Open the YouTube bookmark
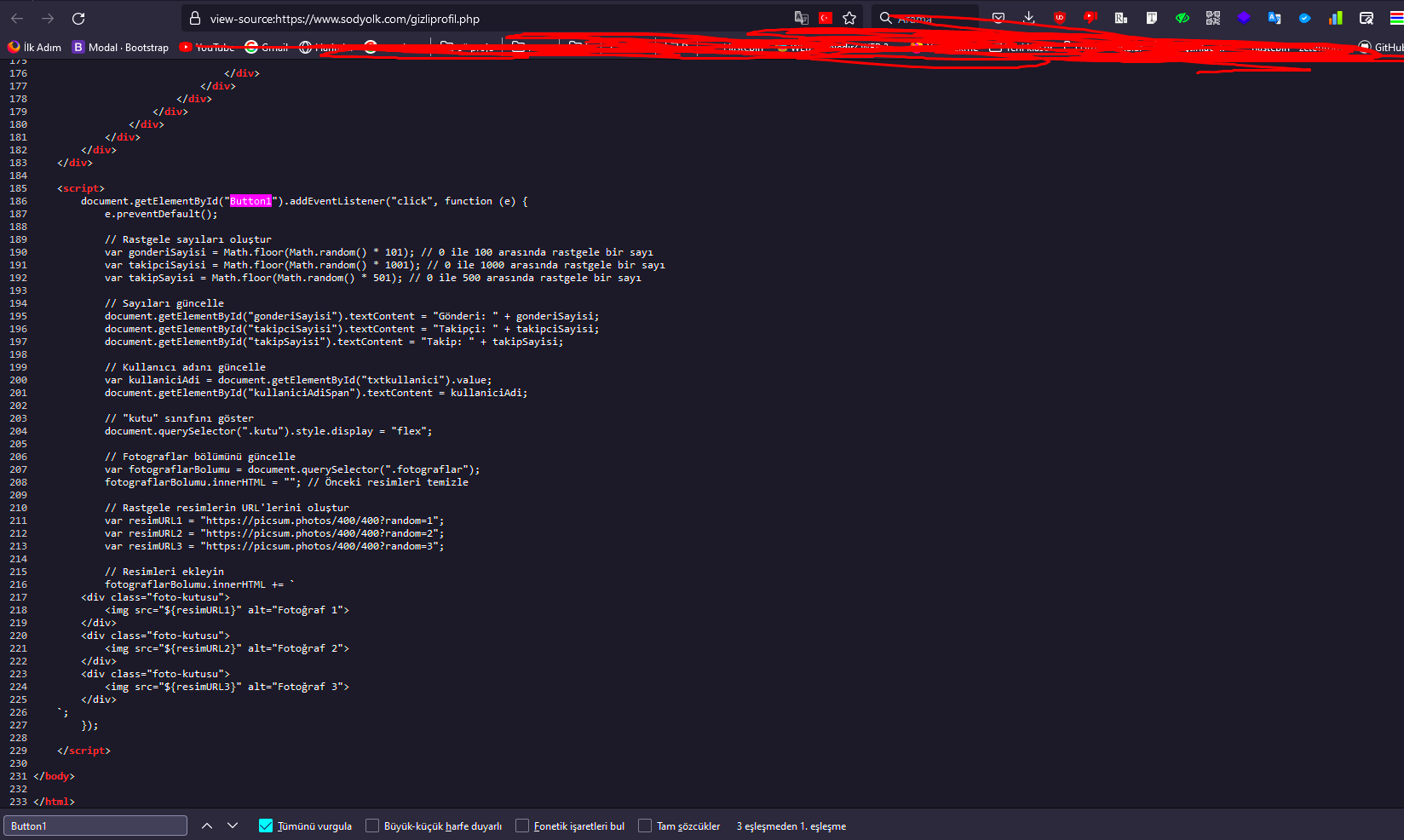 (x=206, y=48)
